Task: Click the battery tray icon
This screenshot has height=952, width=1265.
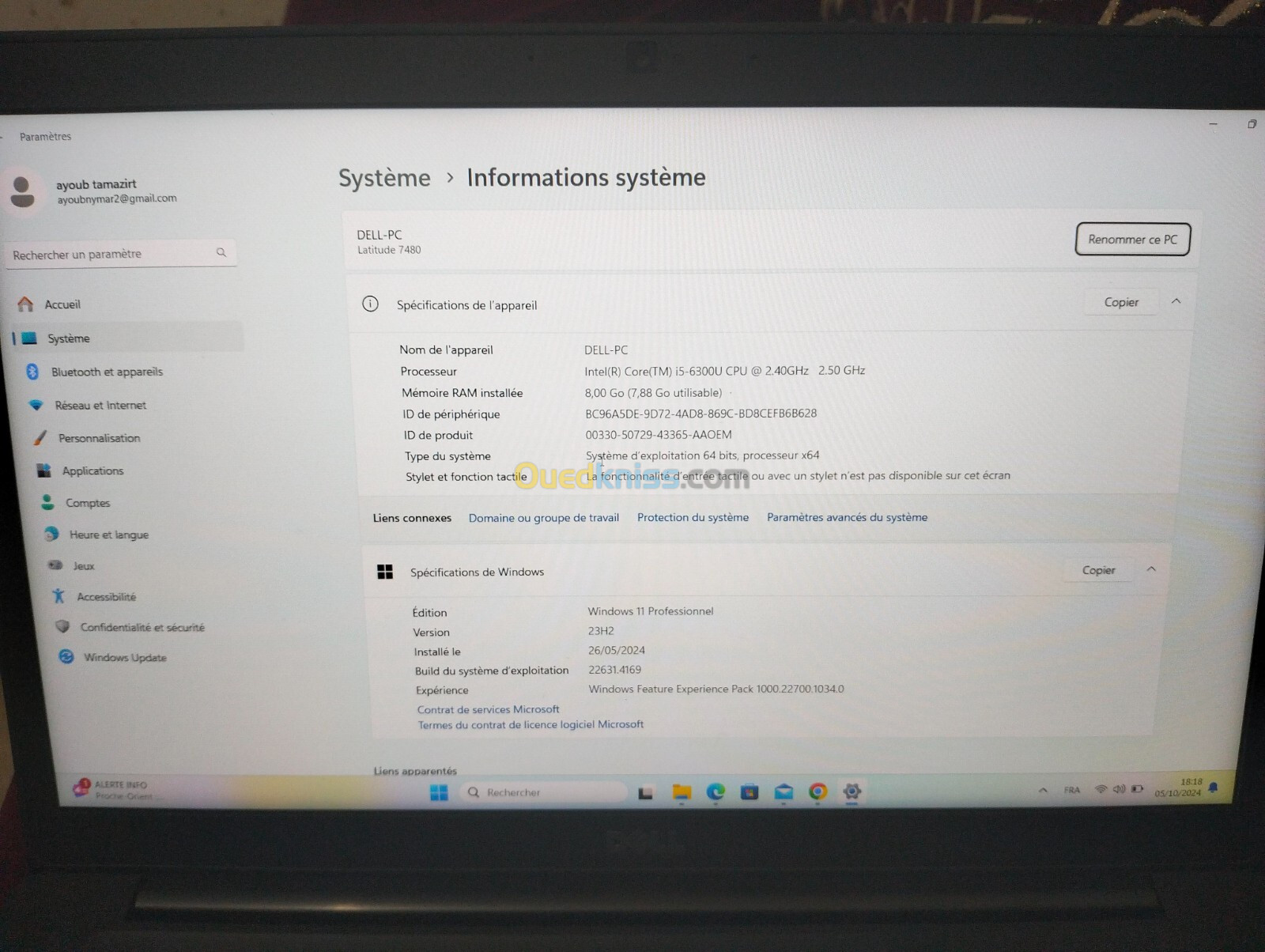Action: (x=1137, y=789)
